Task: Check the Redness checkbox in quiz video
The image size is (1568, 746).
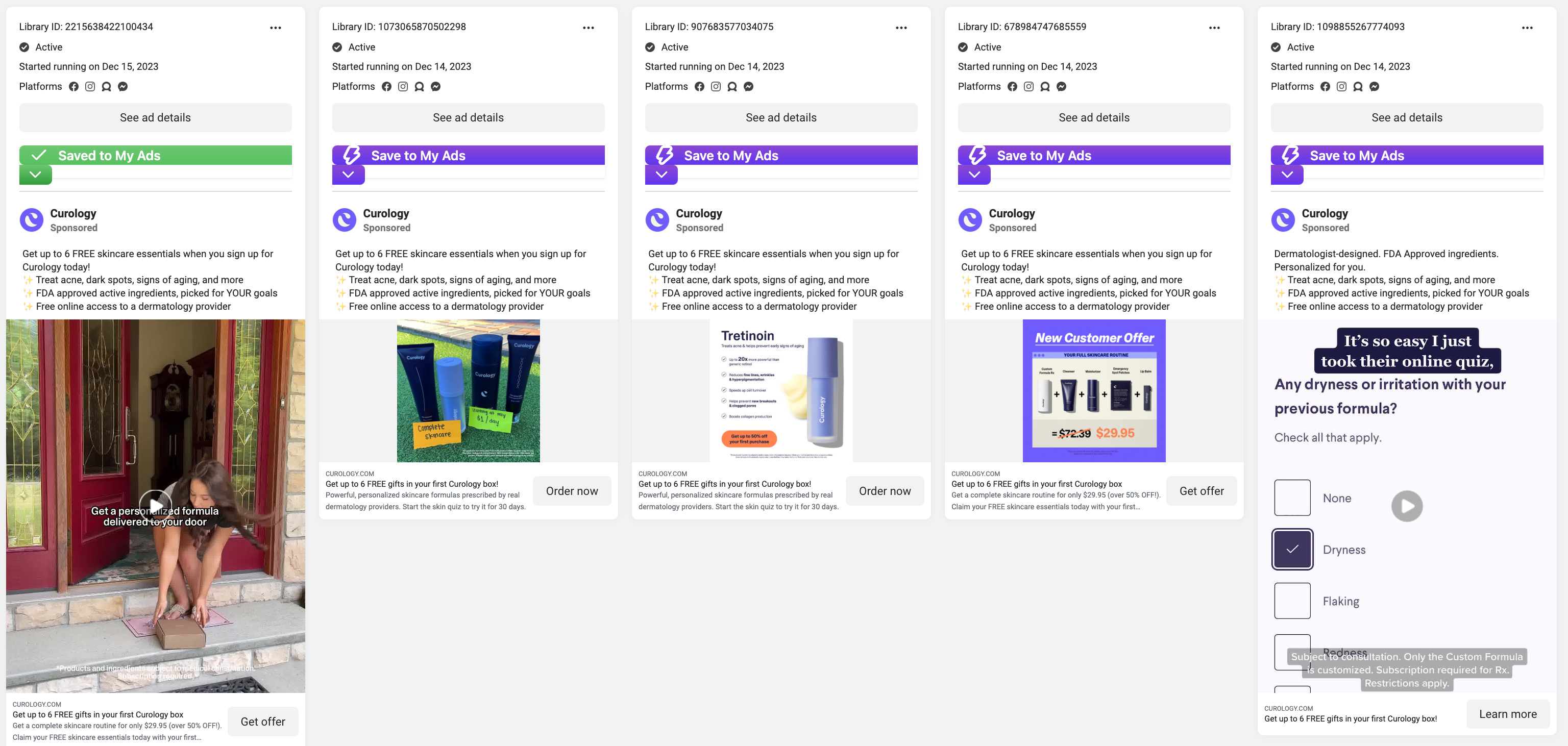Action: [1292, 652]
